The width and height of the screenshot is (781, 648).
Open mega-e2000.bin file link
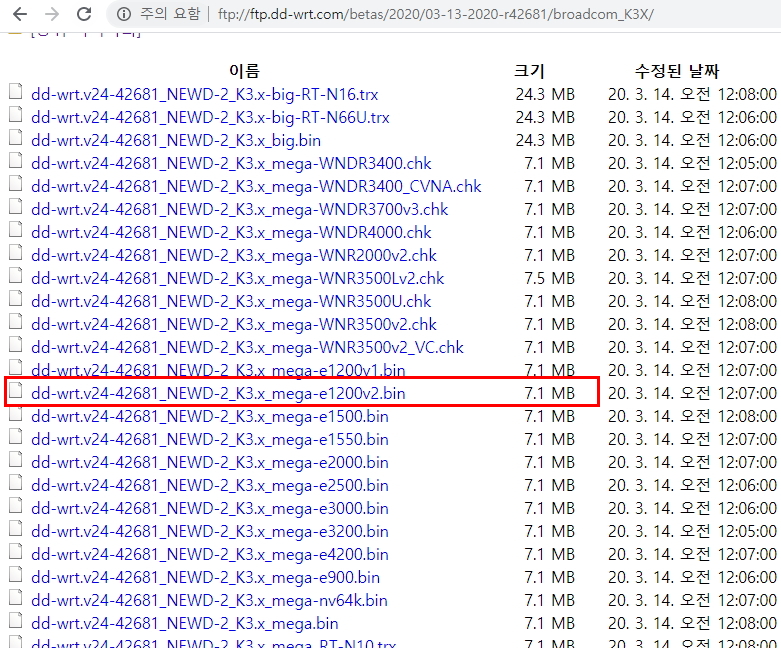click(x=210, y=462)
